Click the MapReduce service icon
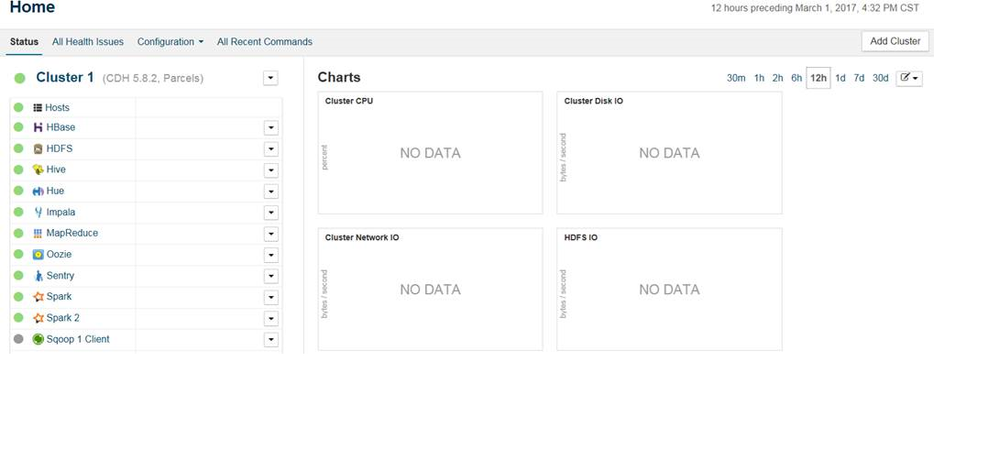Image resolution: width=999 pixels, height=460 pixels. tap(38, 233)
